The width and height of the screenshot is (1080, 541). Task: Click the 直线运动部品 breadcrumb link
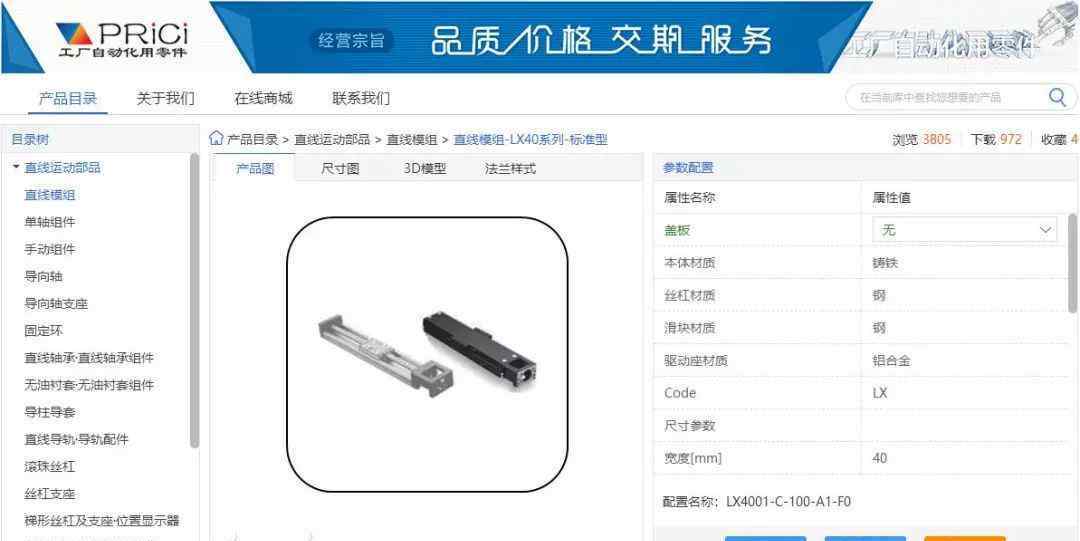point(332,139)
